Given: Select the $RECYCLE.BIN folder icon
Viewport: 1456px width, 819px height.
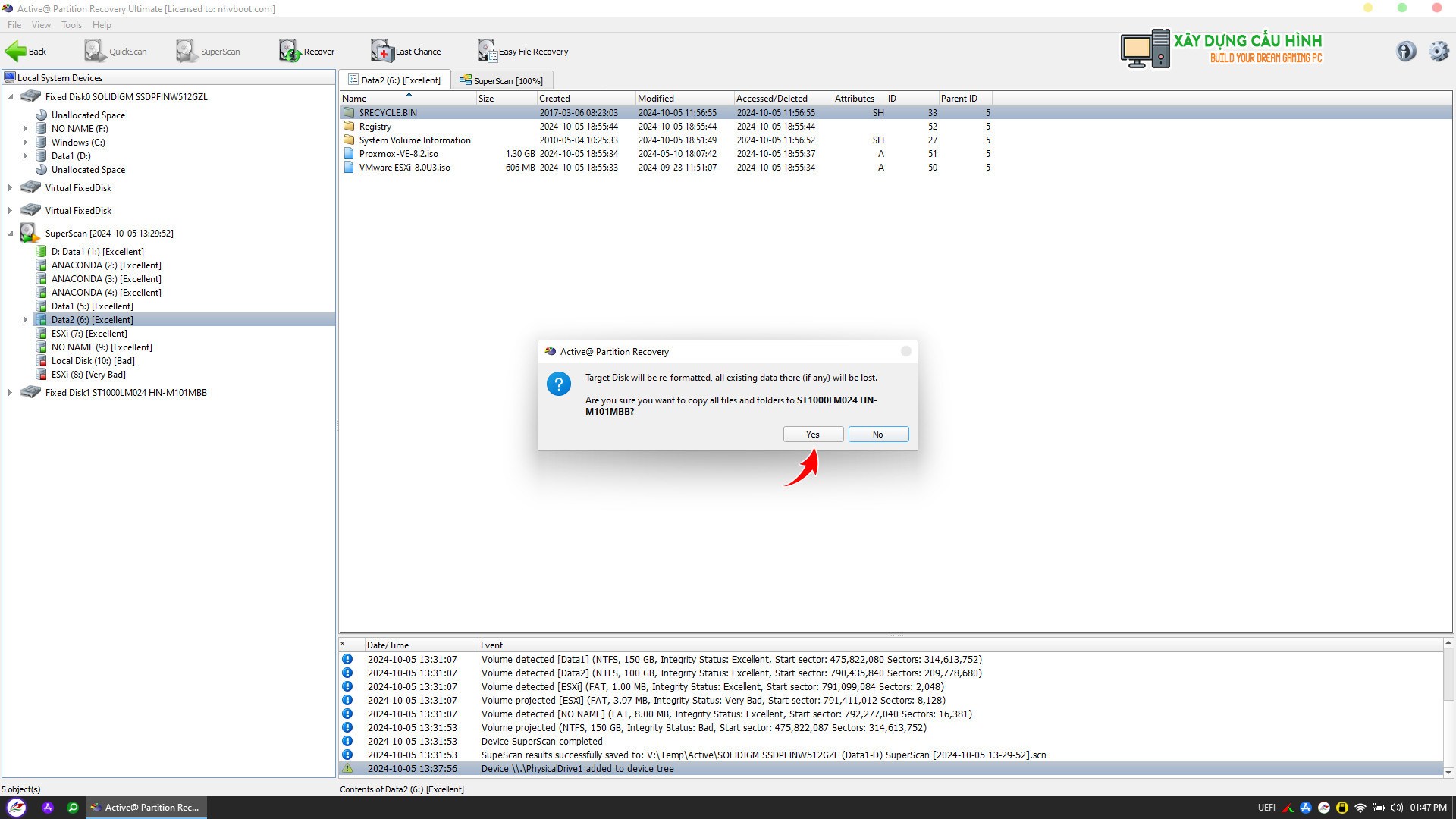Looking at the screenshot, I should click(349, 112).
